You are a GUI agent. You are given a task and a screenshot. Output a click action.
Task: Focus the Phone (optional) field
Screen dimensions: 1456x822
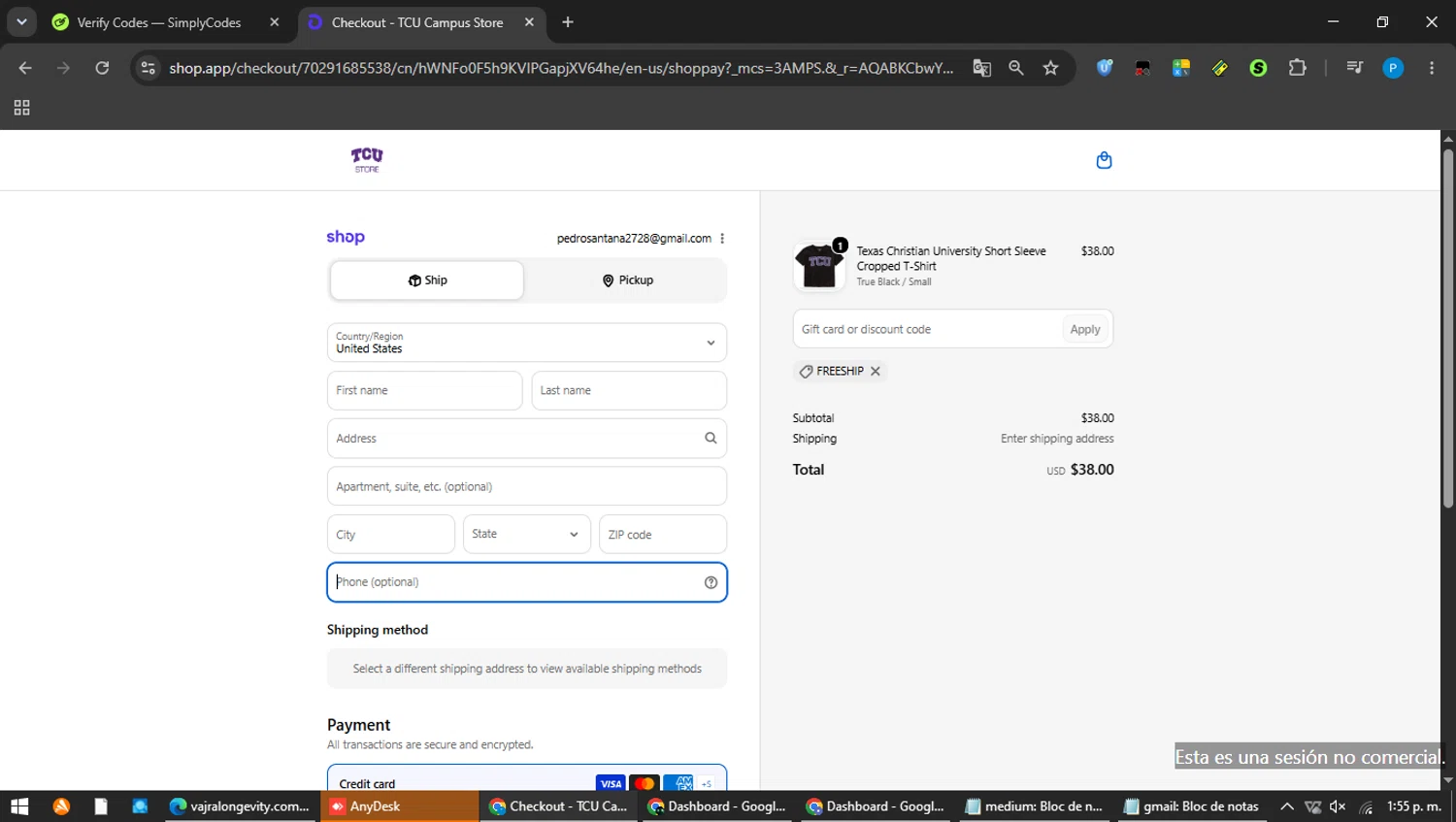527,582
